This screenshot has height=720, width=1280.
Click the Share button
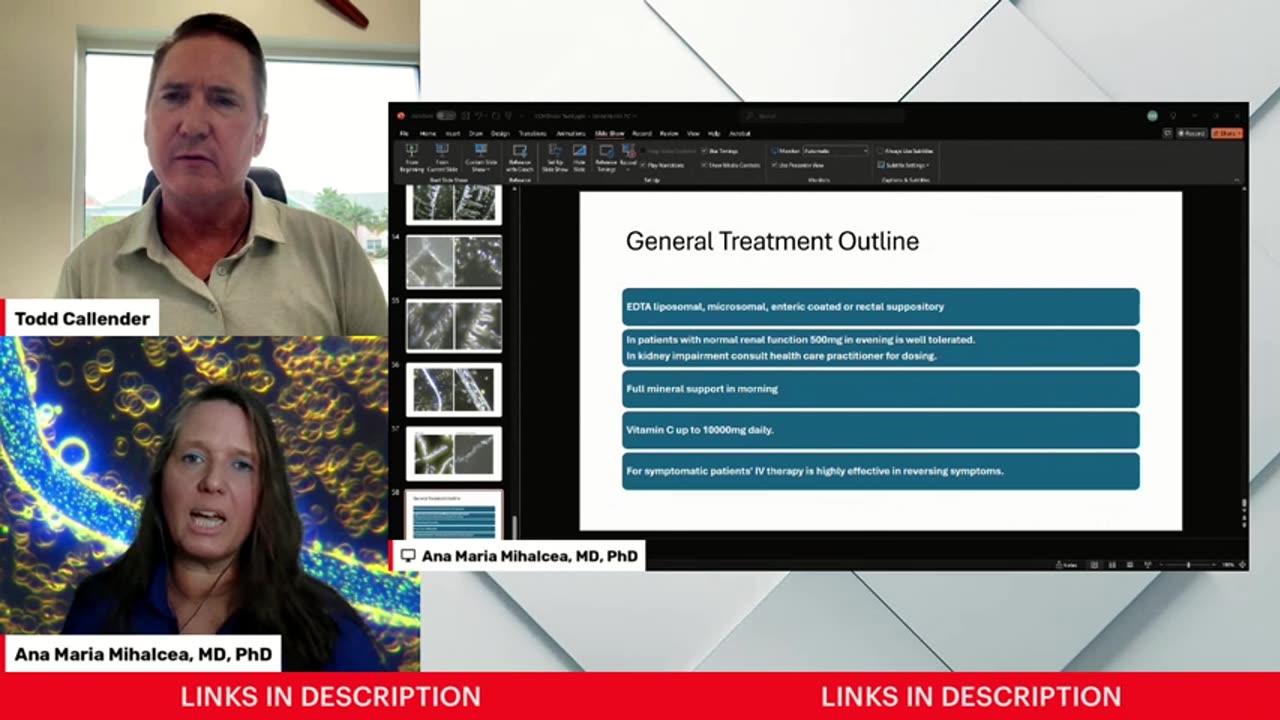1227,133
